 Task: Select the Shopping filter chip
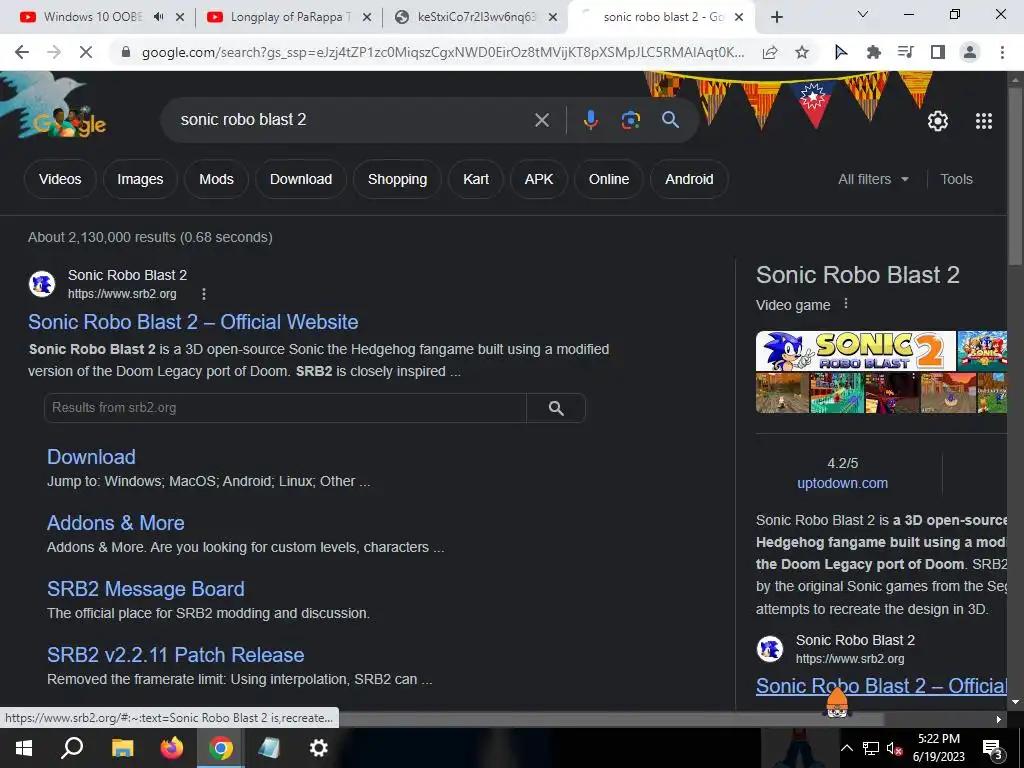point(397,179)
